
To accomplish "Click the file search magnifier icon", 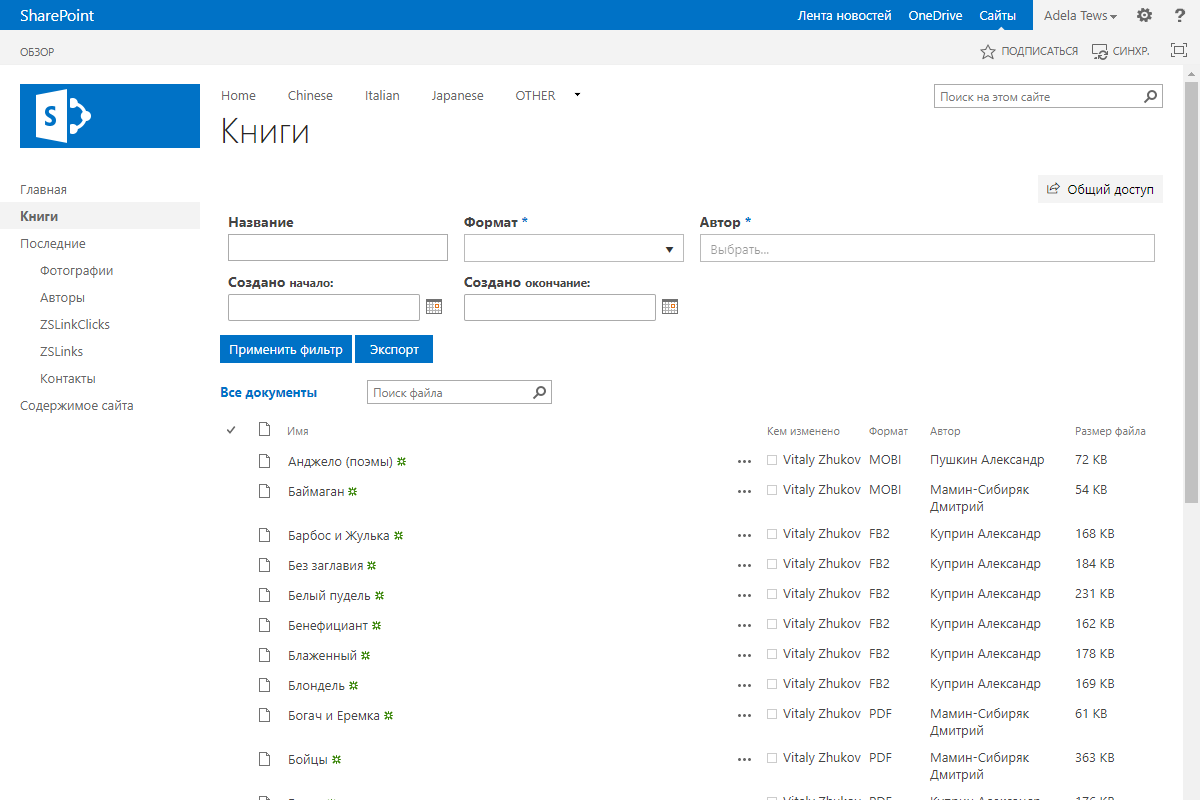I will [x=540, y=393].
